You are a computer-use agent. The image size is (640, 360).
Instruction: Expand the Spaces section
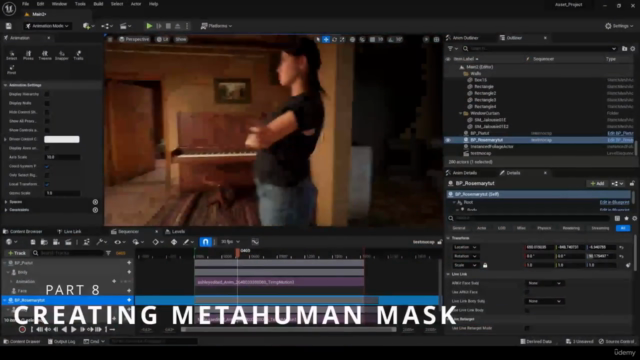click(x=6, y=202)
